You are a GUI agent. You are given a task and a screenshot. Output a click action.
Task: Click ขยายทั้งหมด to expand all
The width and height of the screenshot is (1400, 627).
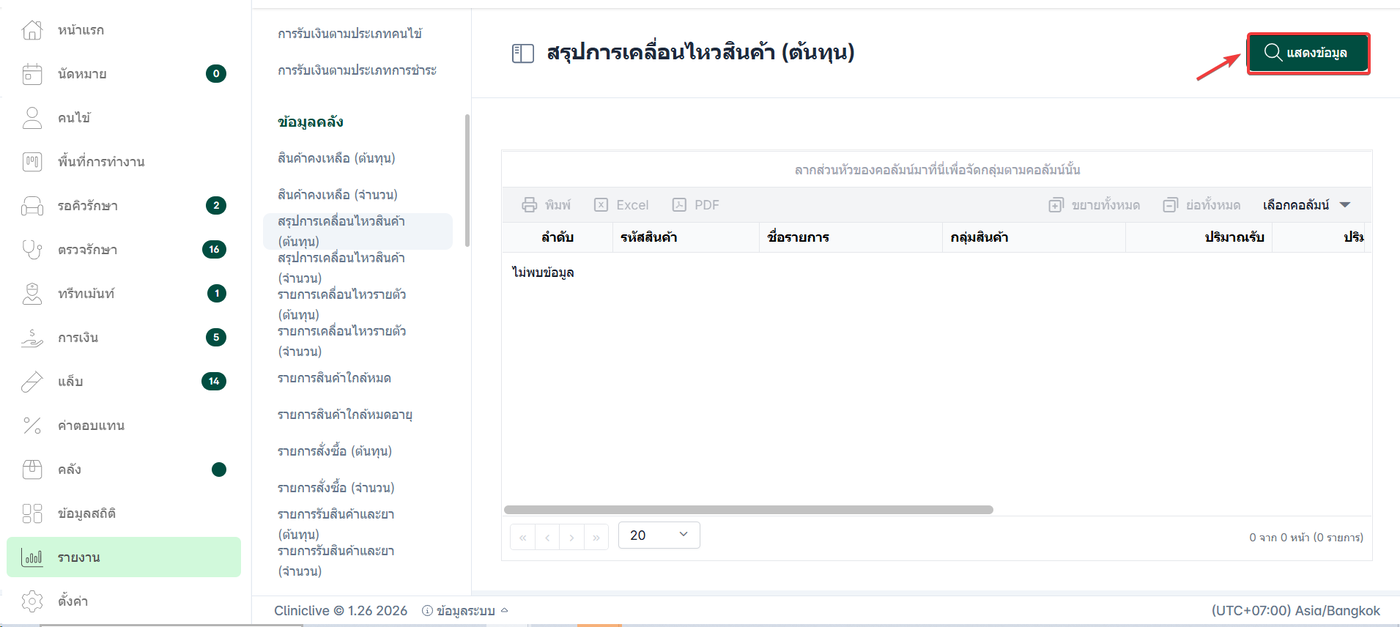point(1094,205)
